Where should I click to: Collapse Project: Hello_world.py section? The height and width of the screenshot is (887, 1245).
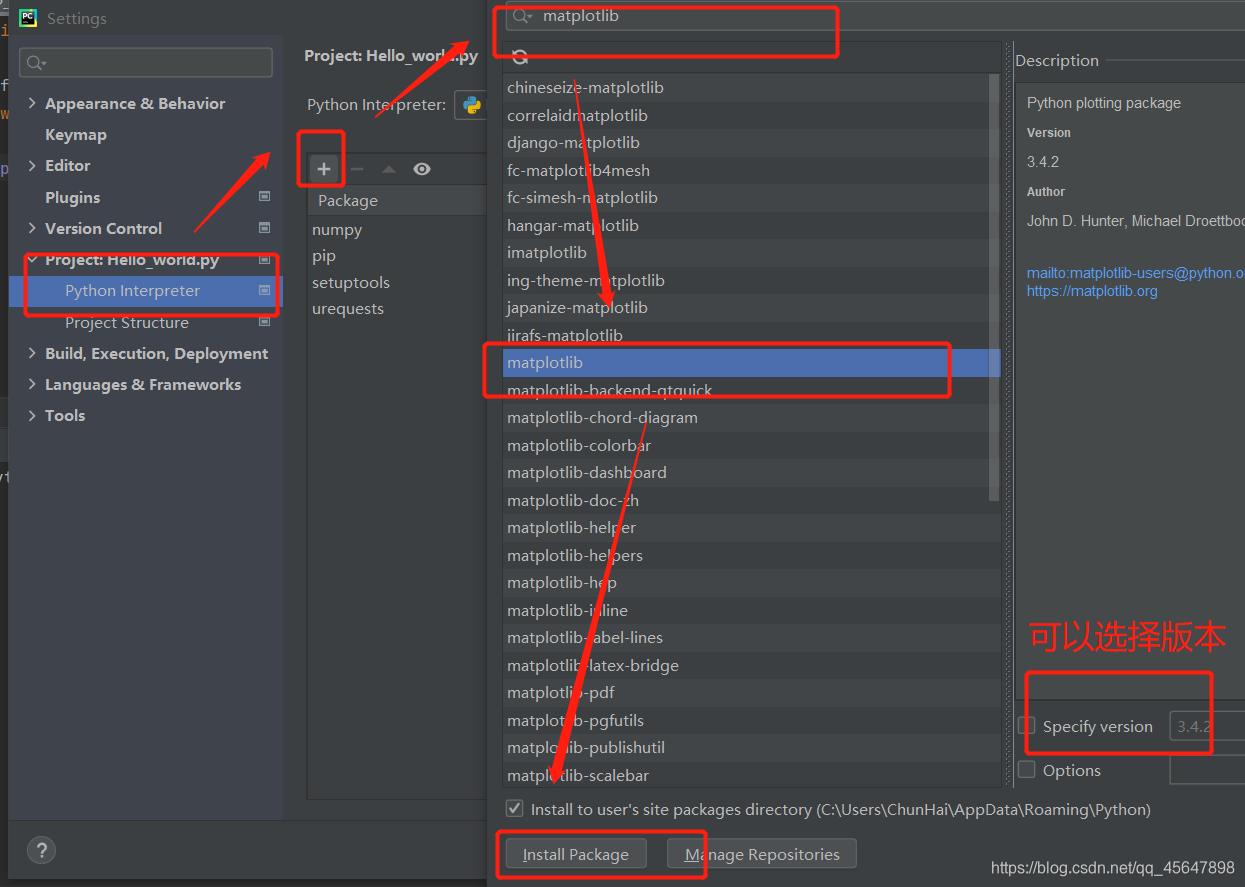pos(32,260)
